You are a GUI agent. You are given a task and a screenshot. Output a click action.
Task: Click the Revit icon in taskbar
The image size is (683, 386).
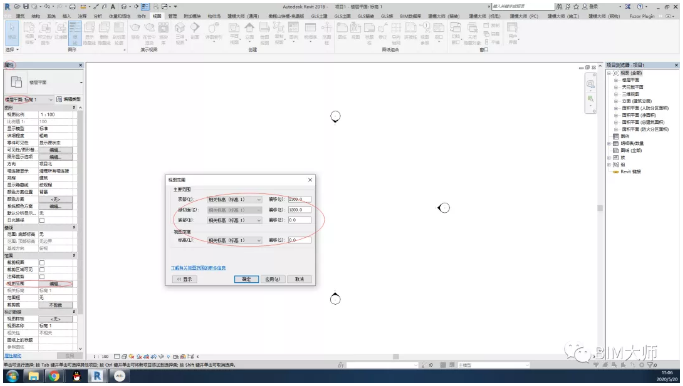coord(97,376)
